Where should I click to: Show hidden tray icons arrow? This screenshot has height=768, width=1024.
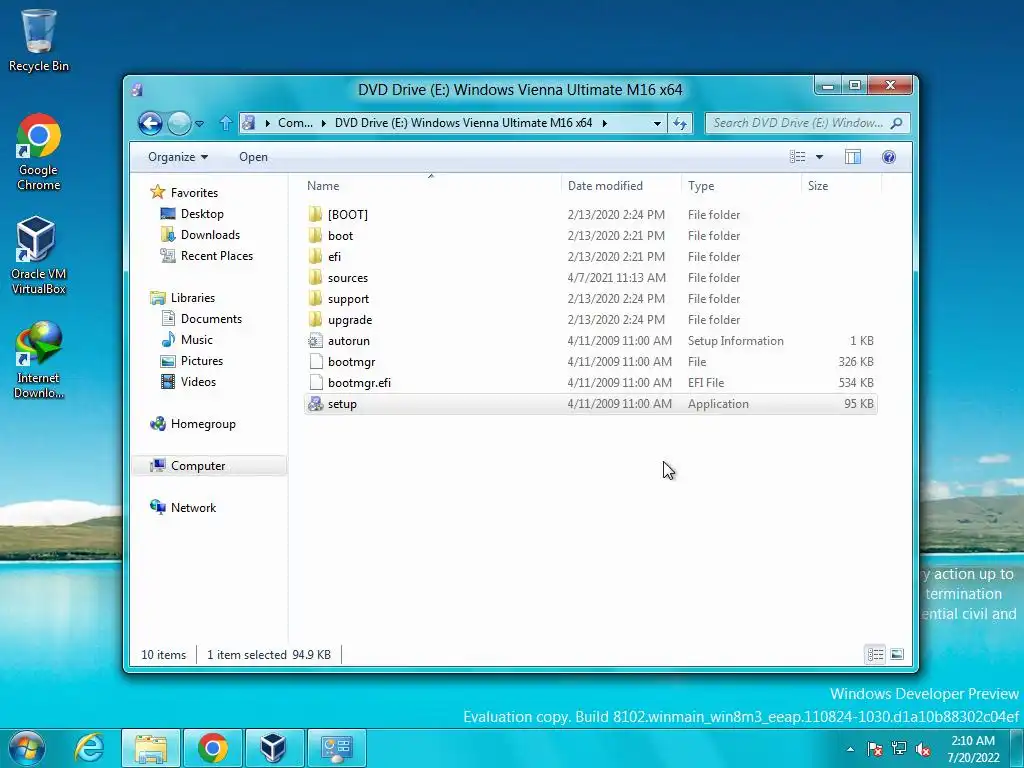850,749
